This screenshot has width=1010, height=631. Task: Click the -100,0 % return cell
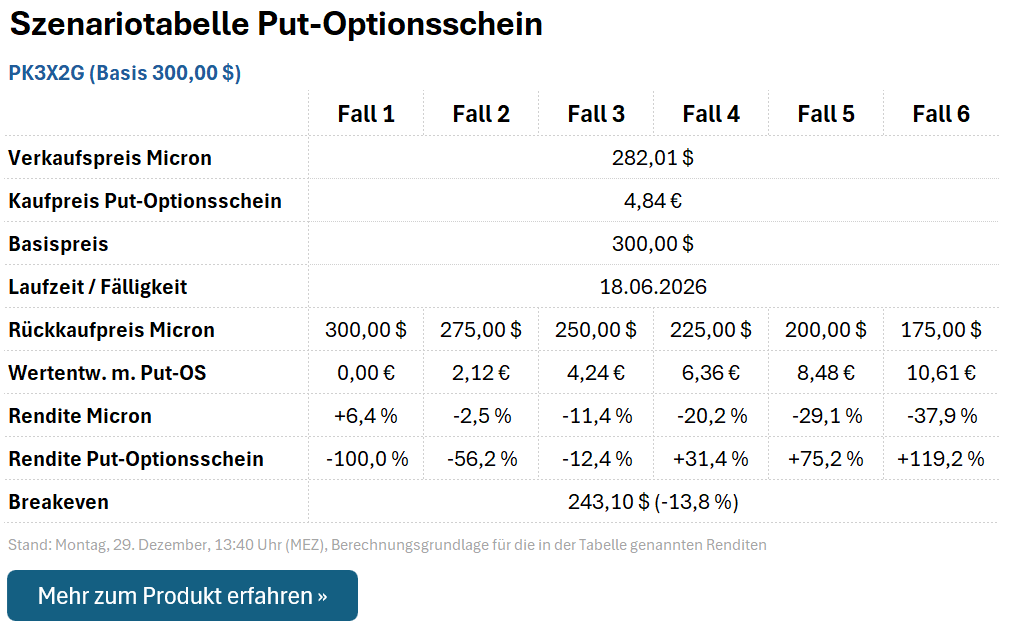click(366, 459)
